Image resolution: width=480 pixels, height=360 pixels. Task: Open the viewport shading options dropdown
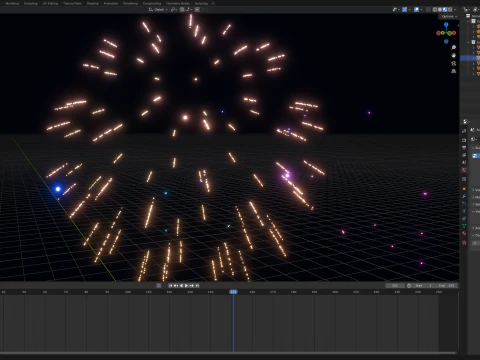point(455,9)
